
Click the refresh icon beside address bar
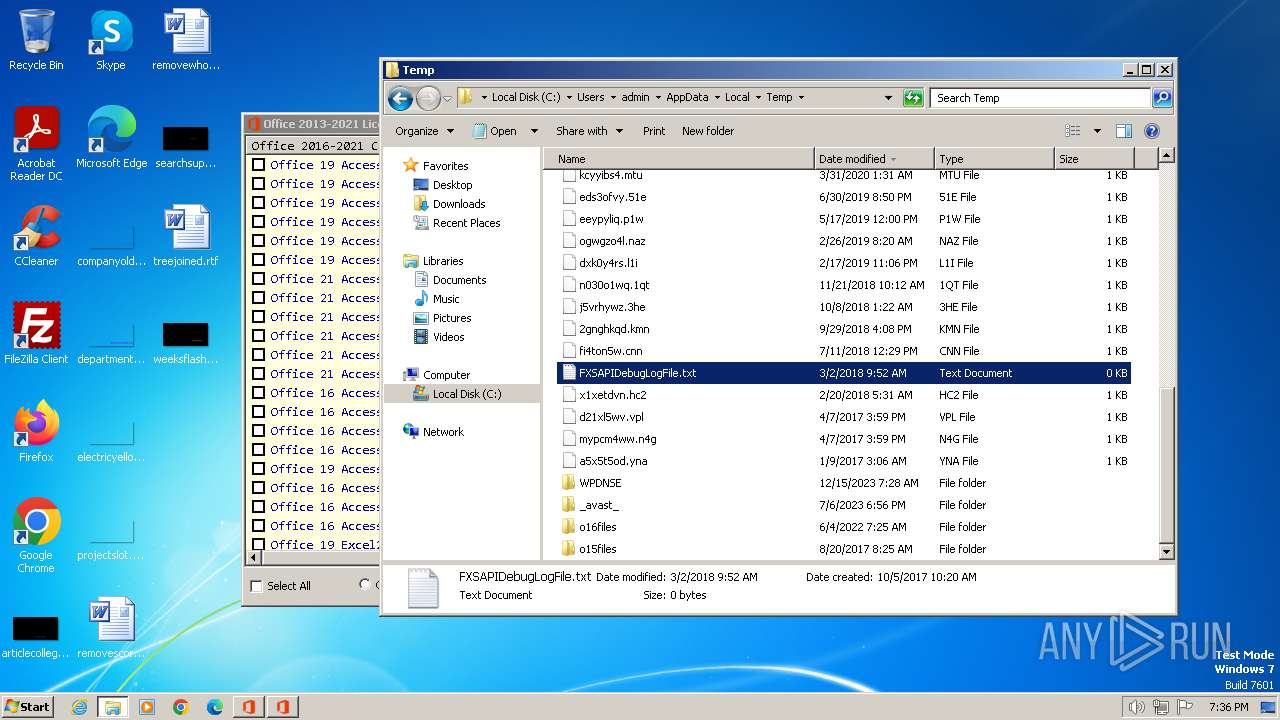[912, 98]
